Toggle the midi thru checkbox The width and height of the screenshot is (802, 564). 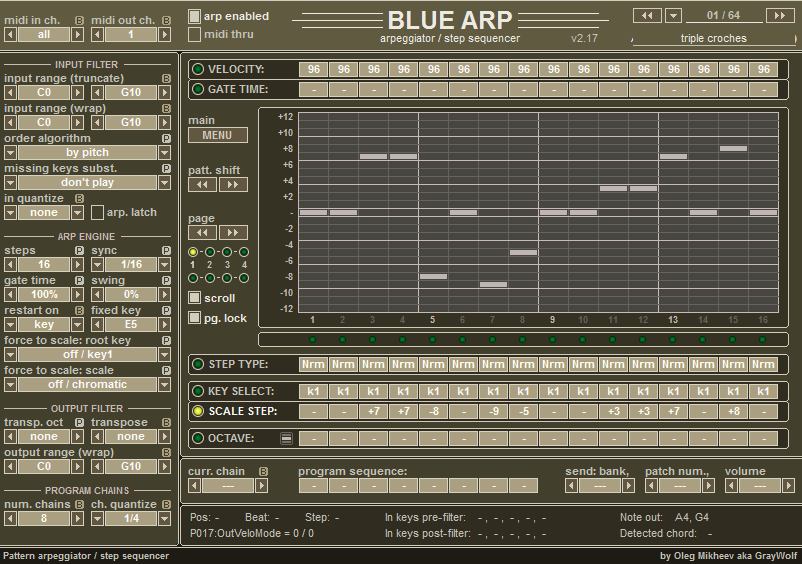pos(194,34)
